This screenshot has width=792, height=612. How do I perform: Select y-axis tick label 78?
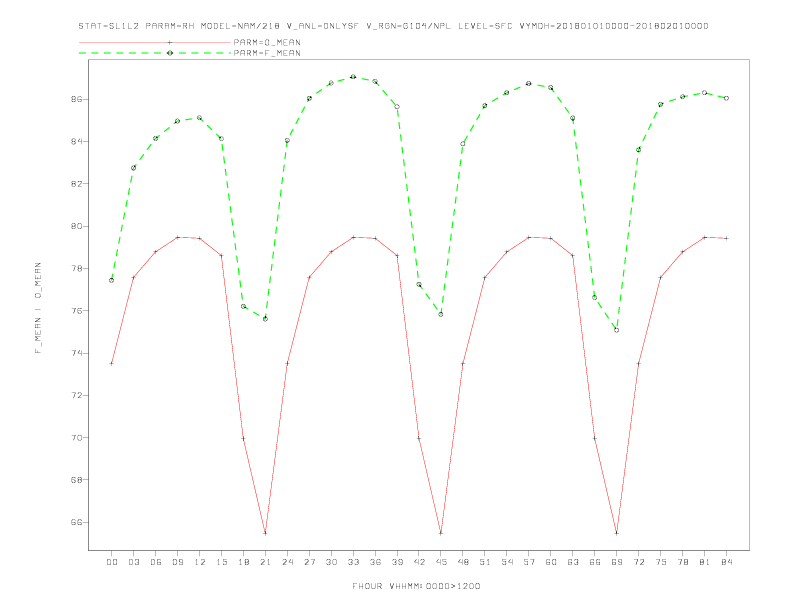[x=77, y=268]
